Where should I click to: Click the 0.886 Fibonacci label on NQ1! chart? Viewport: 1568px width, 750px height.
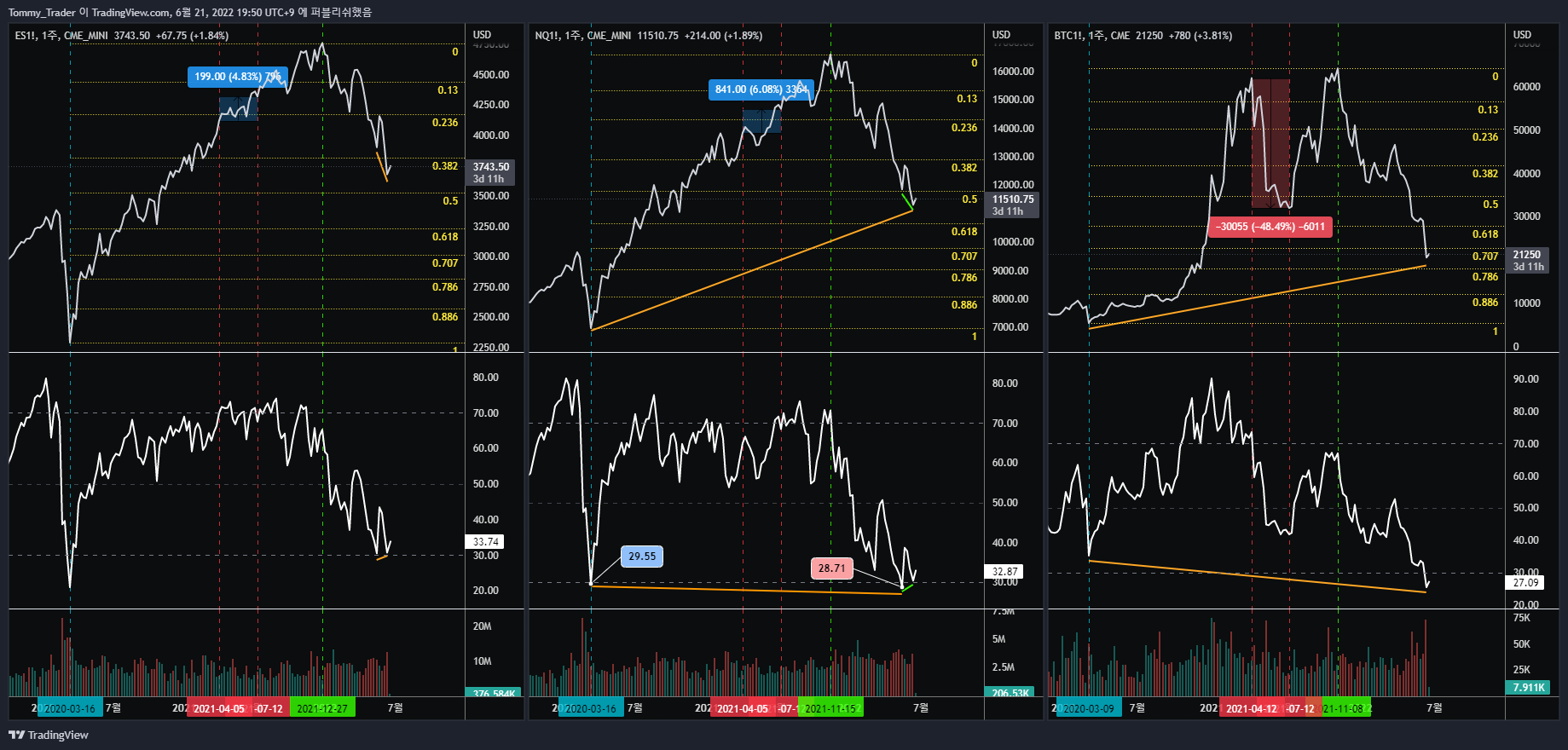[964, 305]
